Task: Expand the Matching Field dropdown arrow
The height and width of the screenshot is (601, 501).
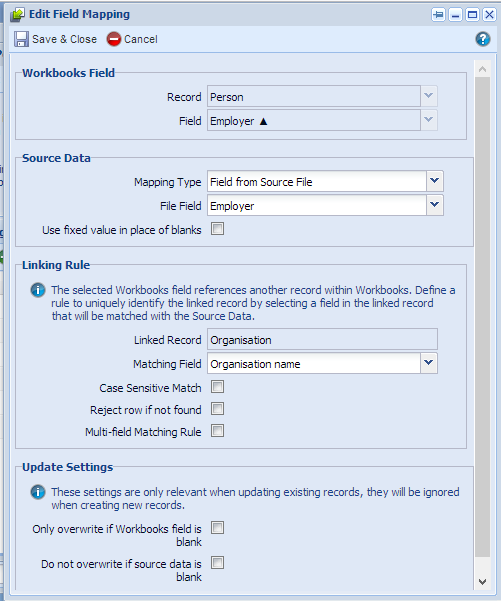Action: coord(429,363)
